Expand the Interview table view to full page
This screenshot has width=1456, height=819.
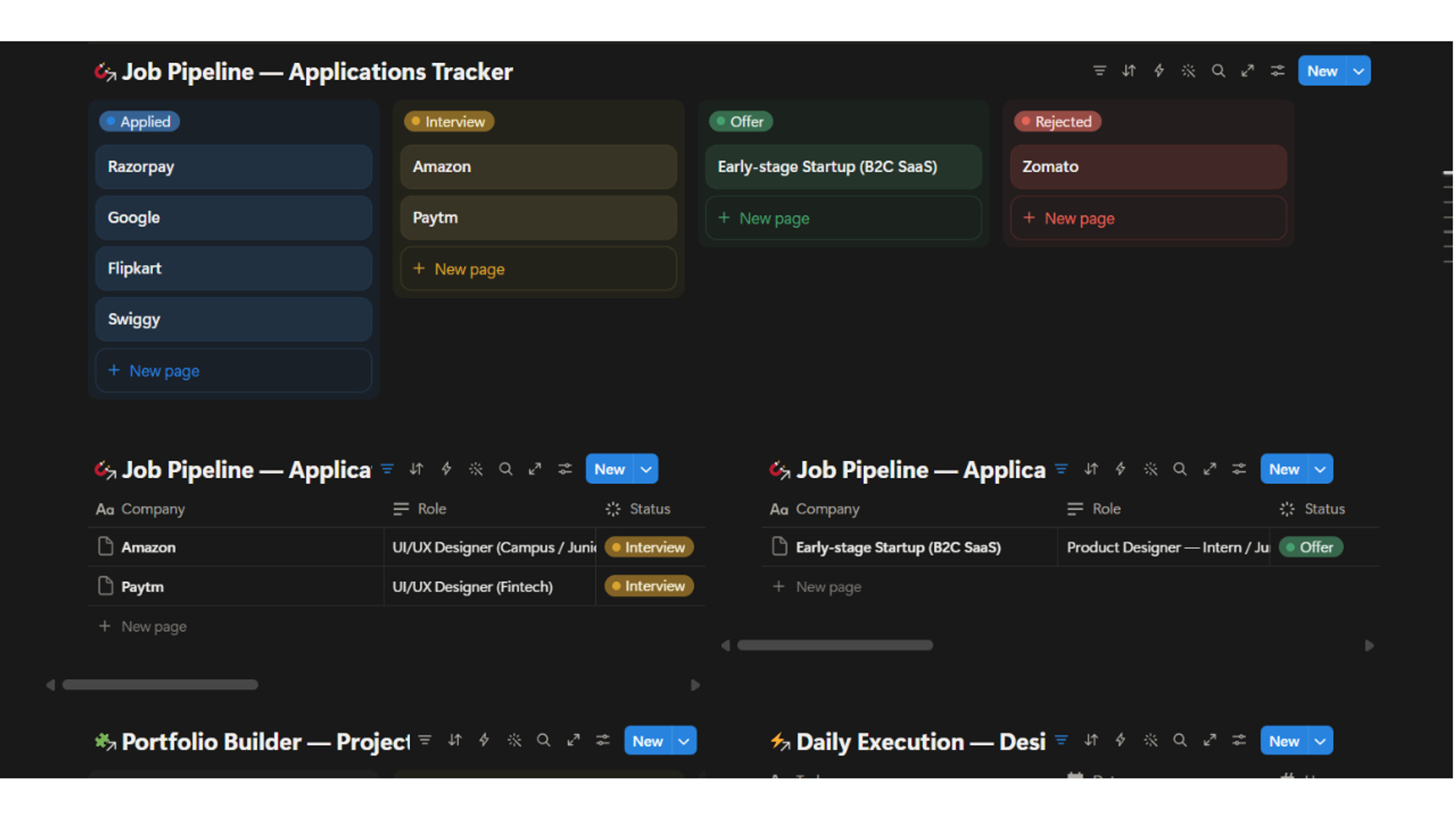tap(535, 469)
